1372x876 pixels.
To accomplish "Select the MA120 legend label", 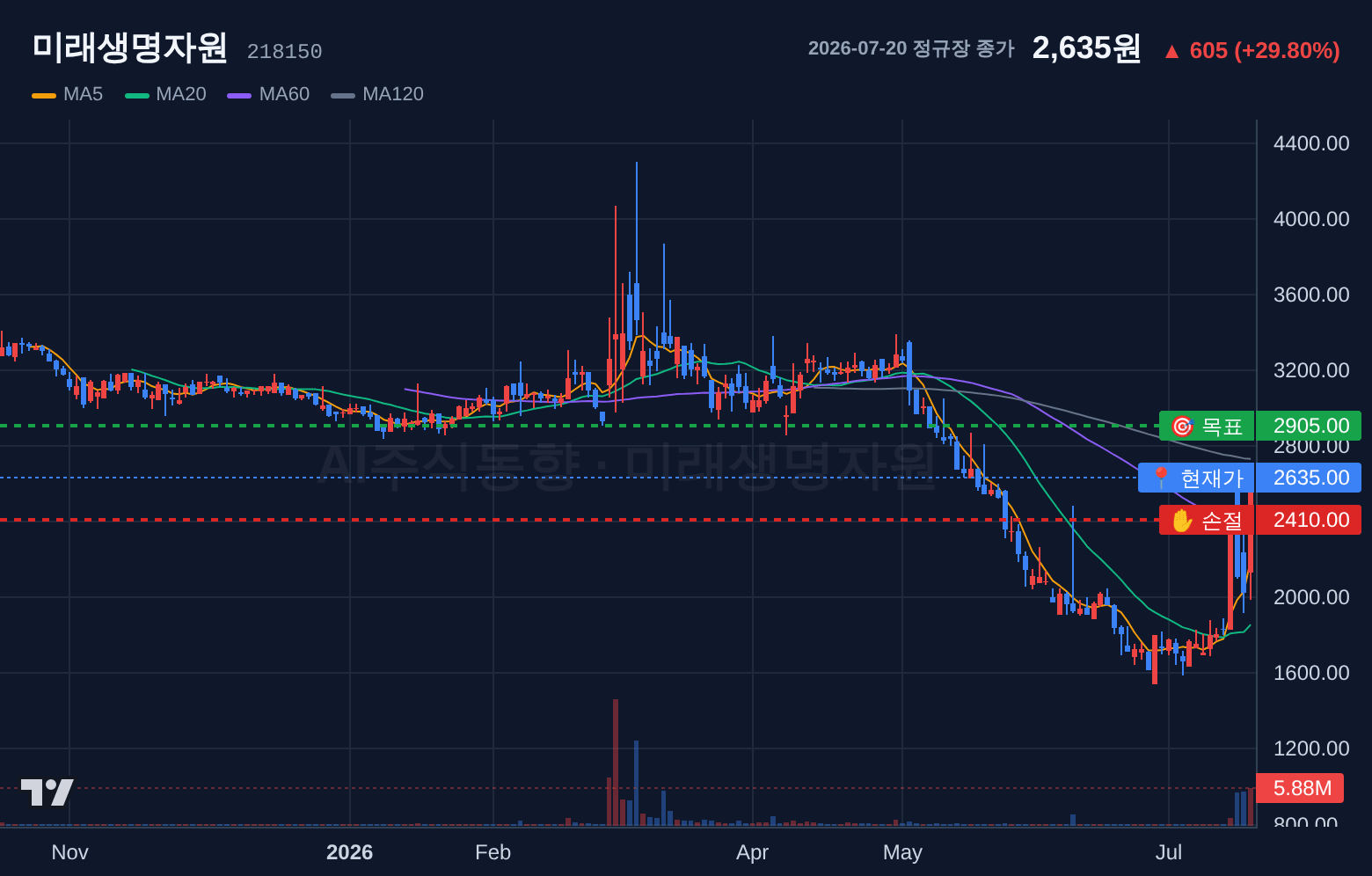I will (393, 94).
